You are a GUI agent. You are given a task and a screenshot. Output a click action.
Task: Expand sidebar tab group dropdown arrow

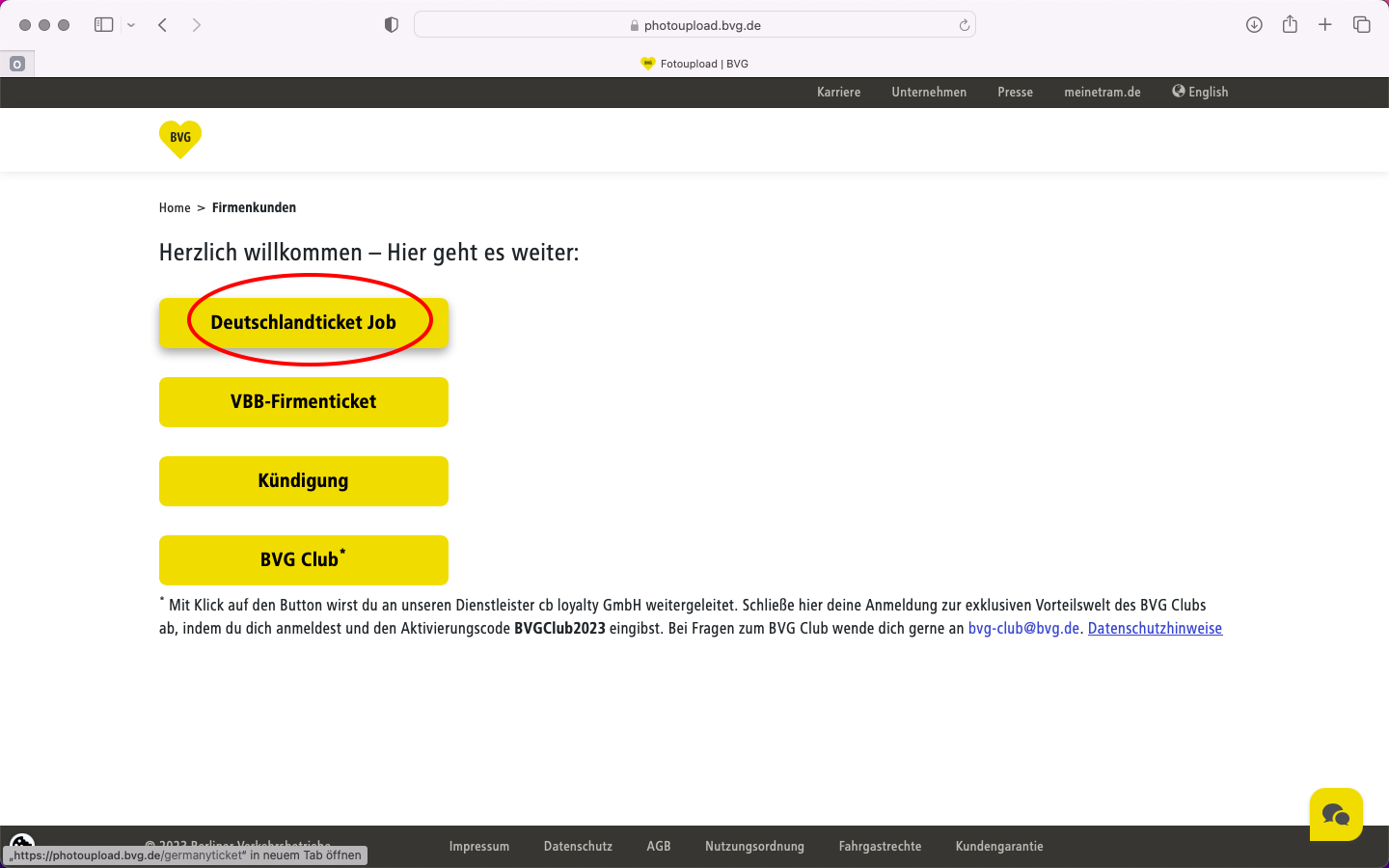click(131, 25)
